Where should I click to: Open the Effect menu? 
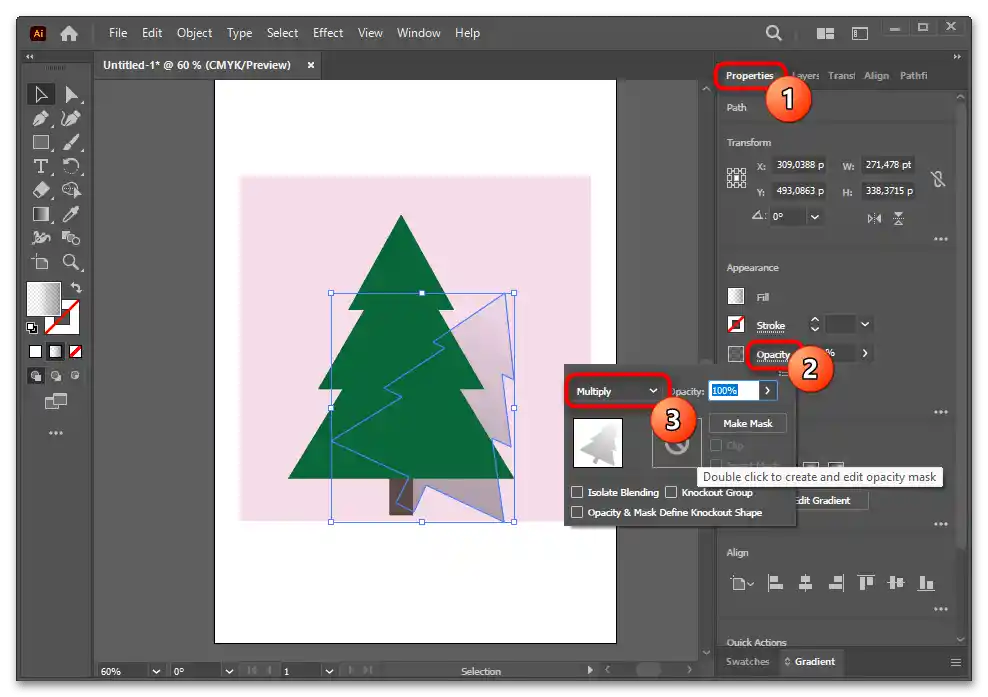pos(328,33)
